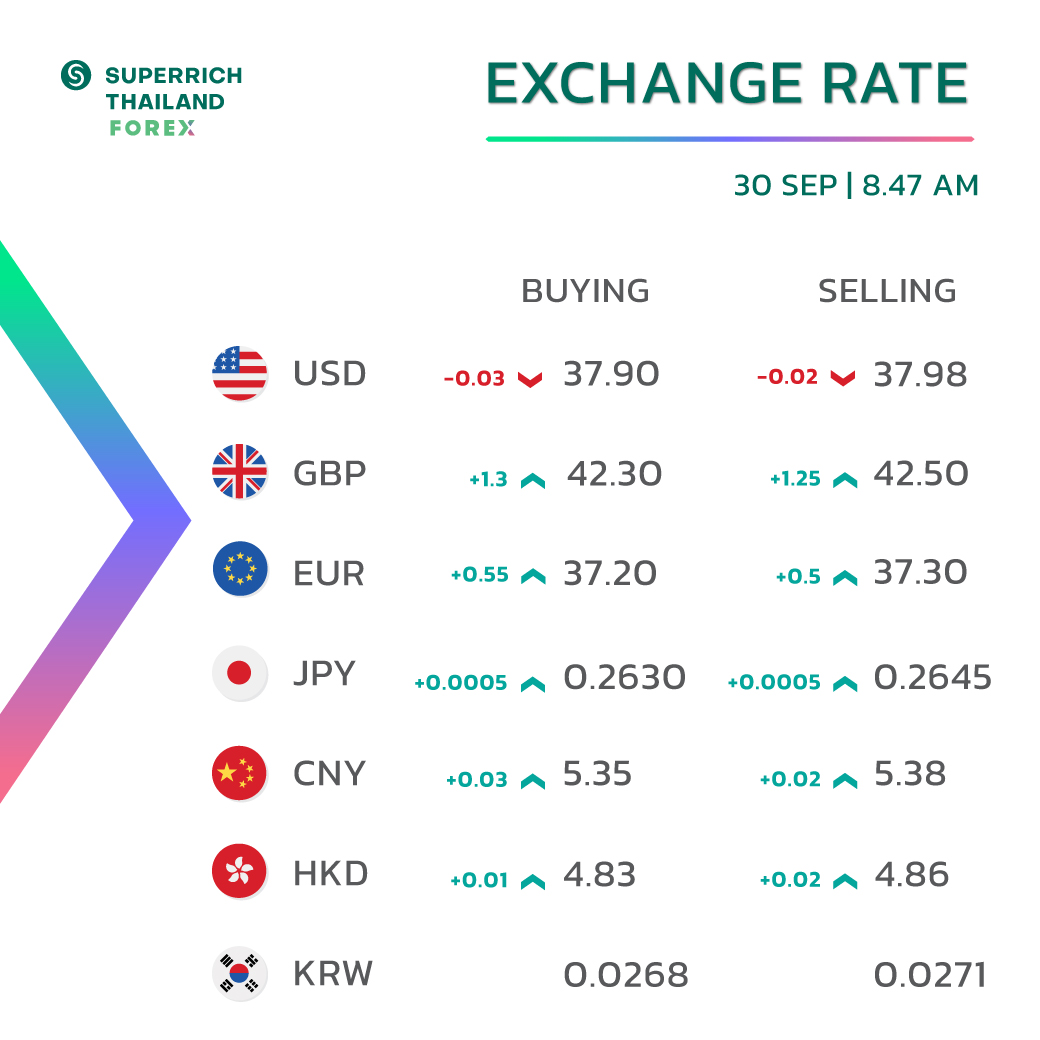Click the Hong Kong flag icon

tap(239, 871)
